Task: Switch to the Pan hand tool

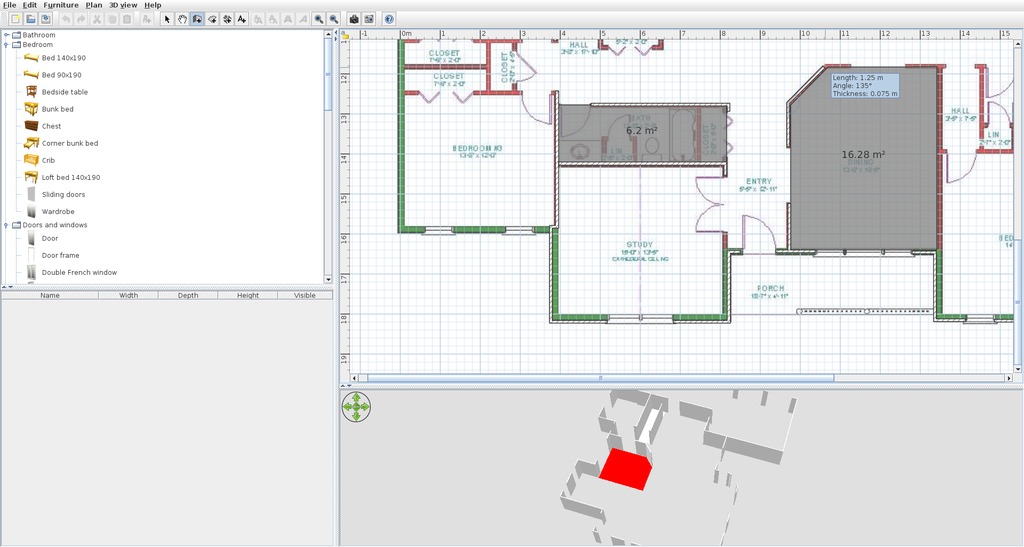Action: 182,19
